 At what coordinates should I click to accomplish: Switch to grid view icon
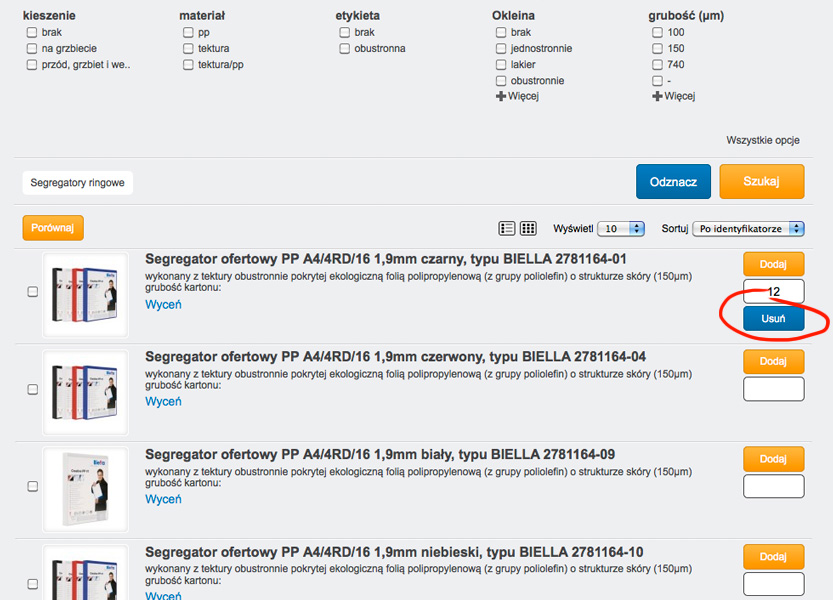point(528,229)
